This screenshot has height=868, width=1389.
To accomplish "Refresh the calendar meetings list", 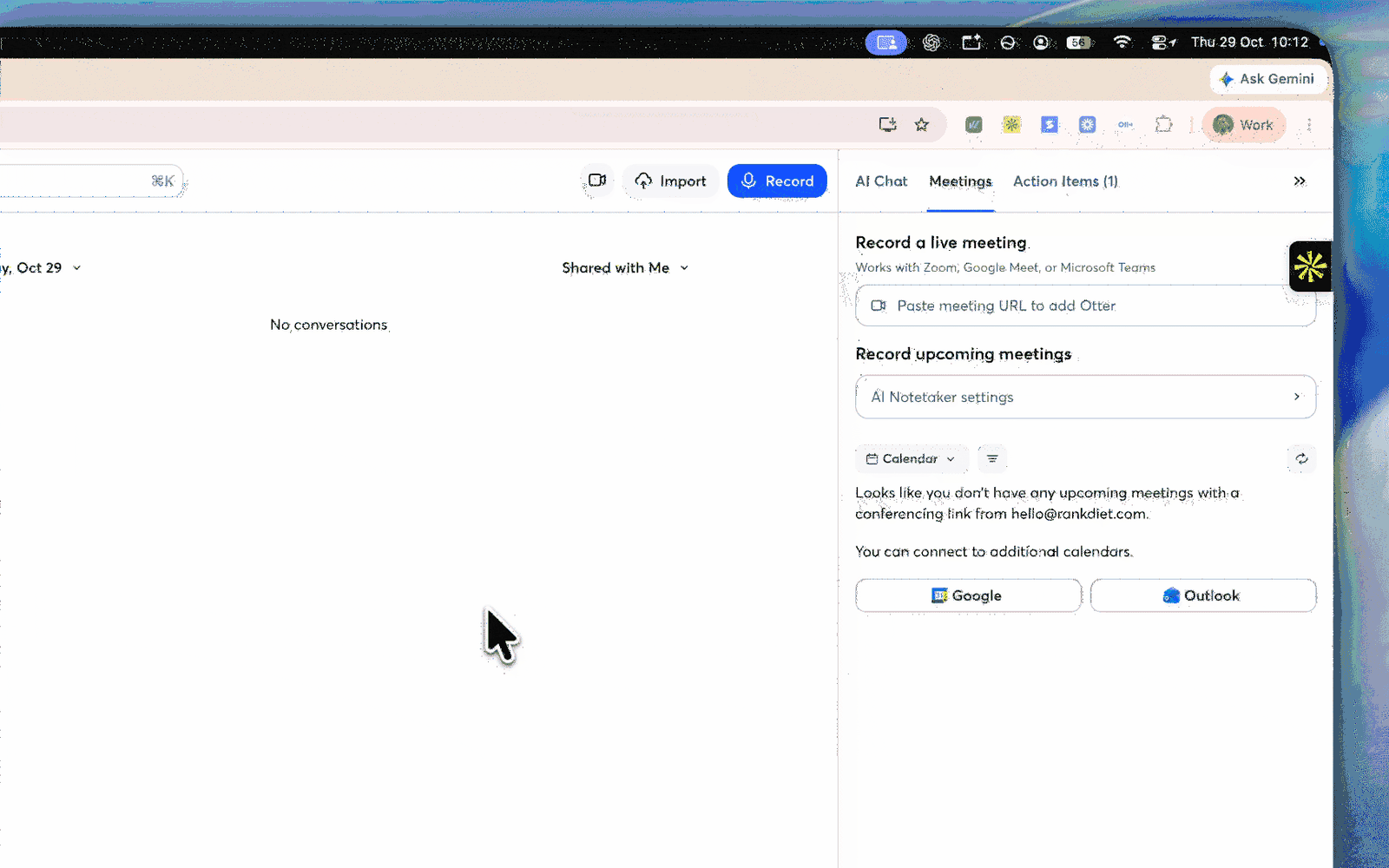I will point(1301,458).
